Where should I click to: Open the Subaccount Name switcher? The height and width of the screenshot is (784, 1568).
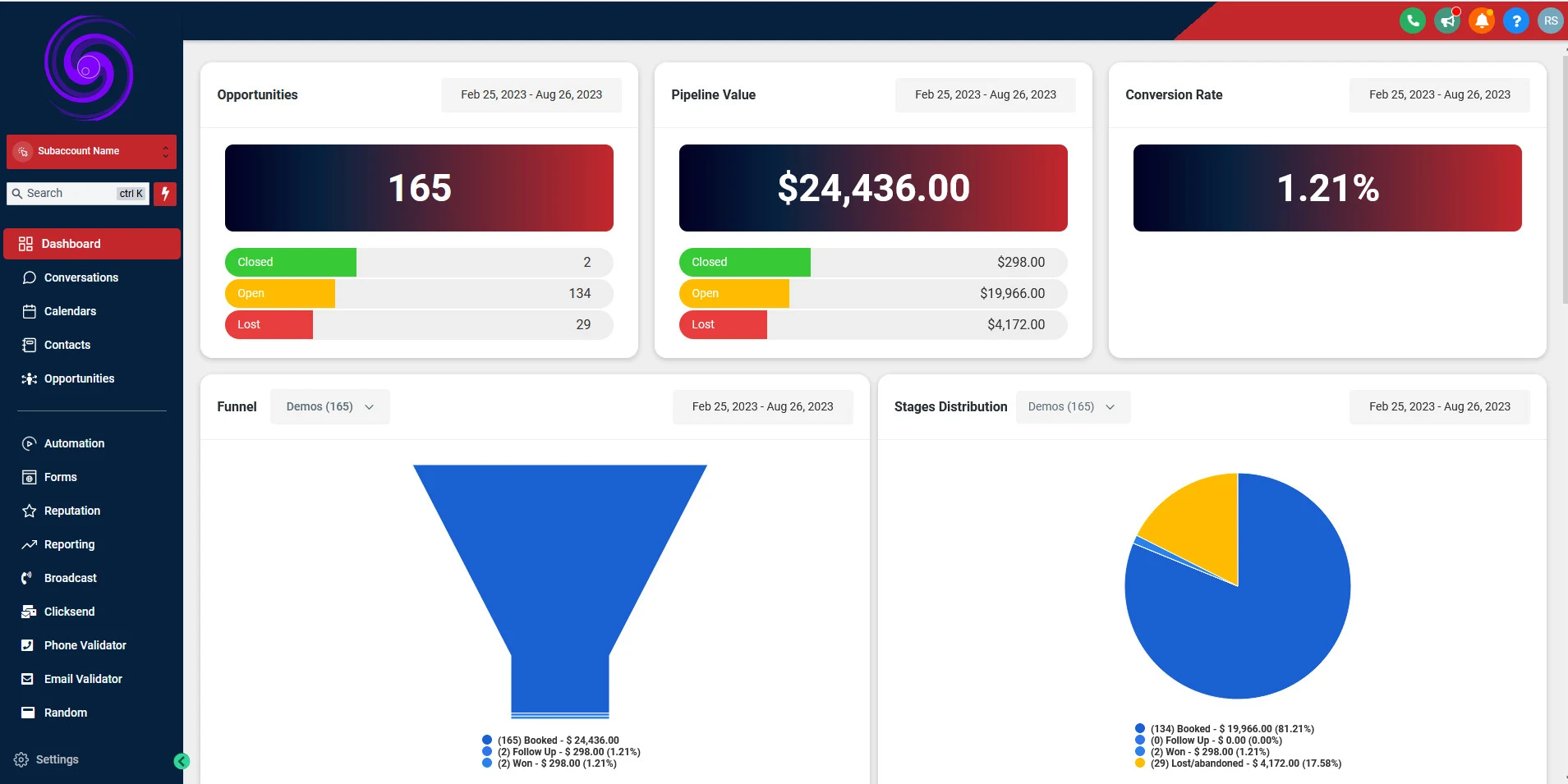pyautogui.click(x=91, y=152)
